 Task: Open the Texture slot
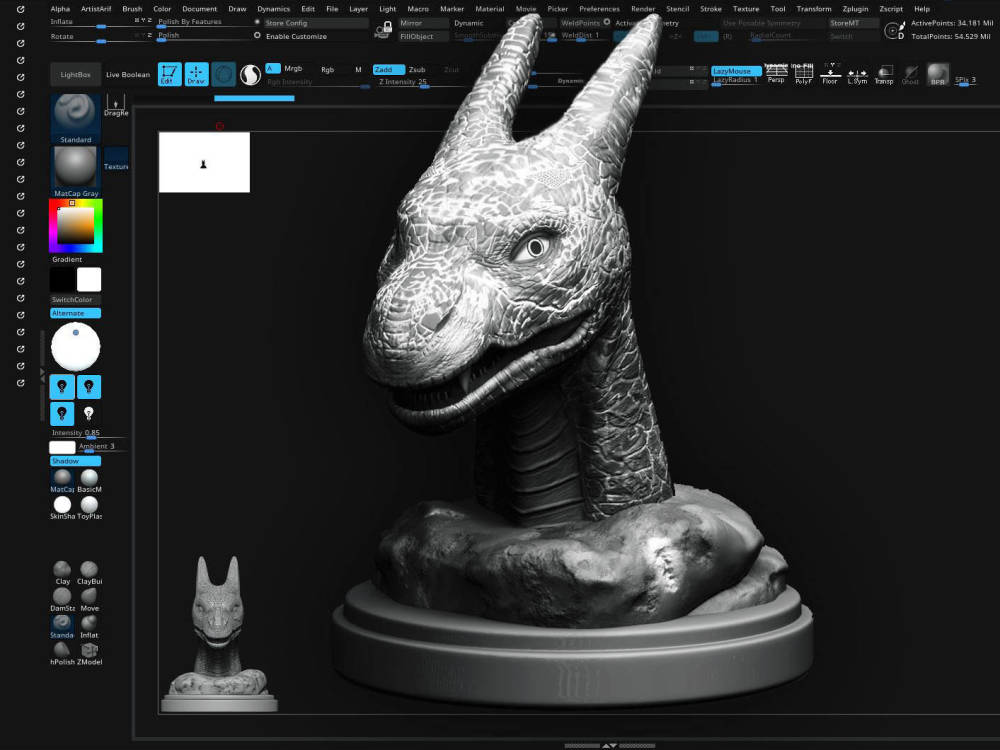pyautogui.click(x=116, y=159)
